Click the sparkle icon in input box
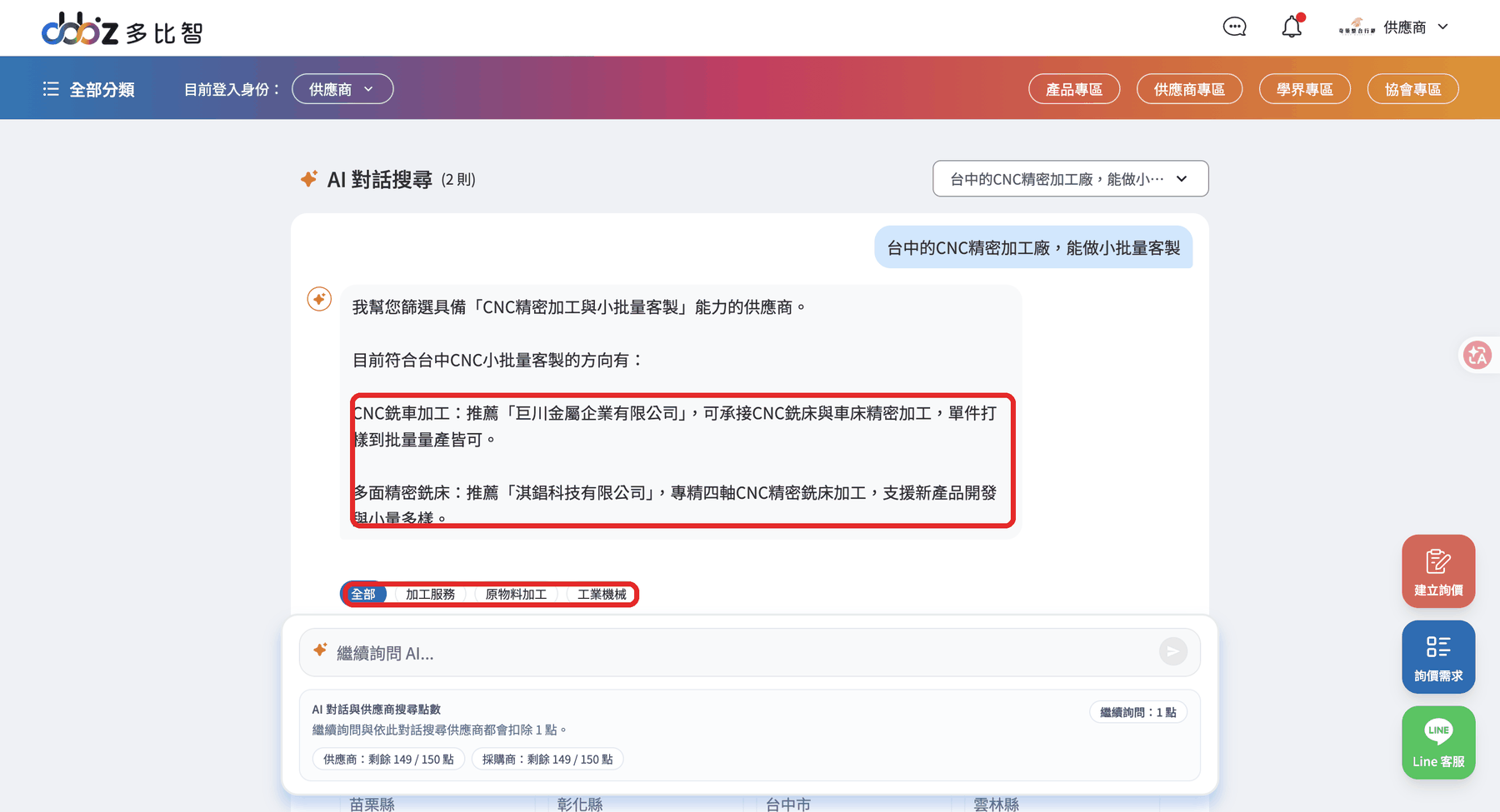The height and width of the screenshot is (812, 1500). 320,650
